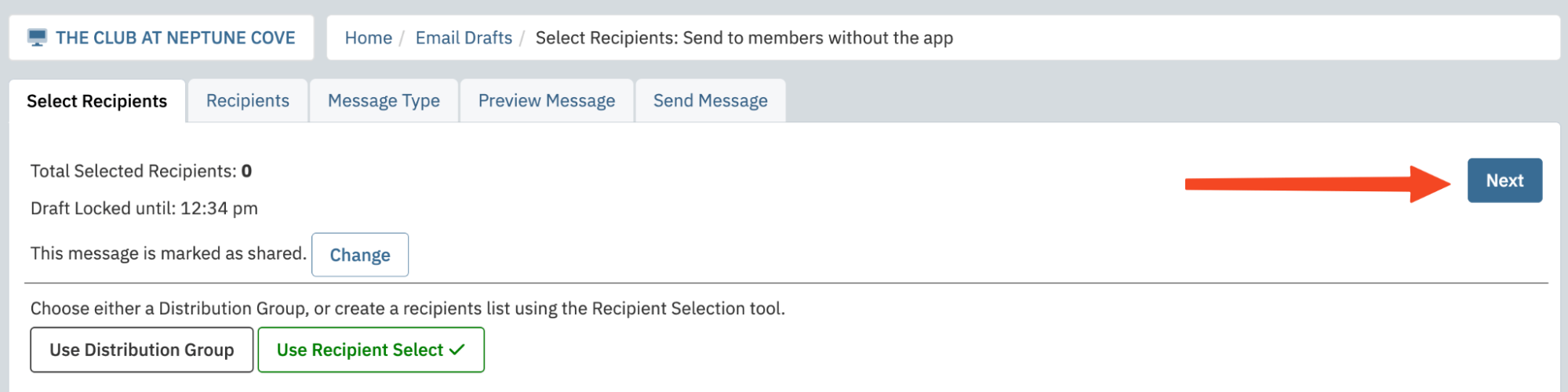Open the Recipients tab
1568x392 pixels.
(x=248, y=101)
